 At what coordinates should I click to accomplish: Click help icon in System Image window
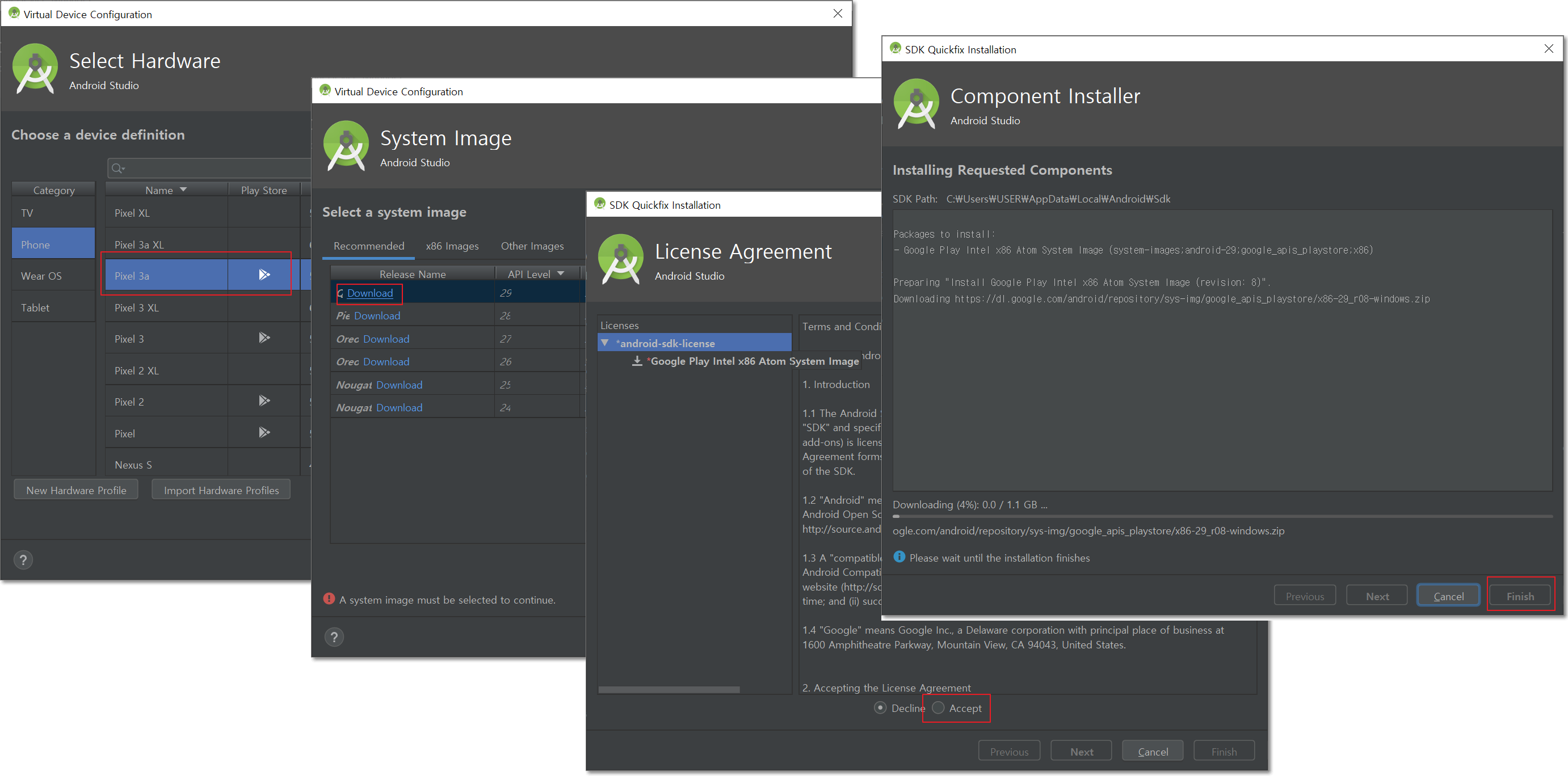(334, 637)
